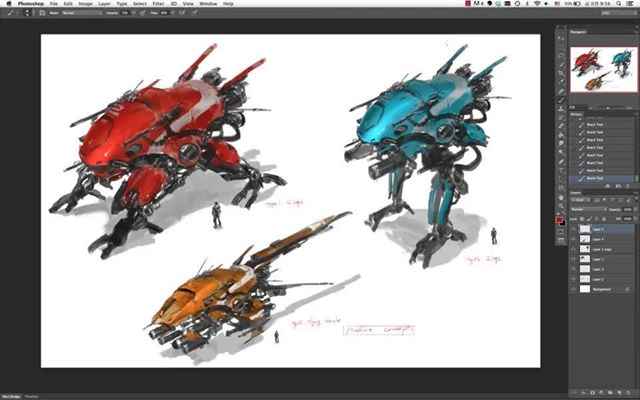The image size is (640, 400).
Task: Open Spotlight search in the menu bar
Action: pyautogui.click(x=619, y=3)
